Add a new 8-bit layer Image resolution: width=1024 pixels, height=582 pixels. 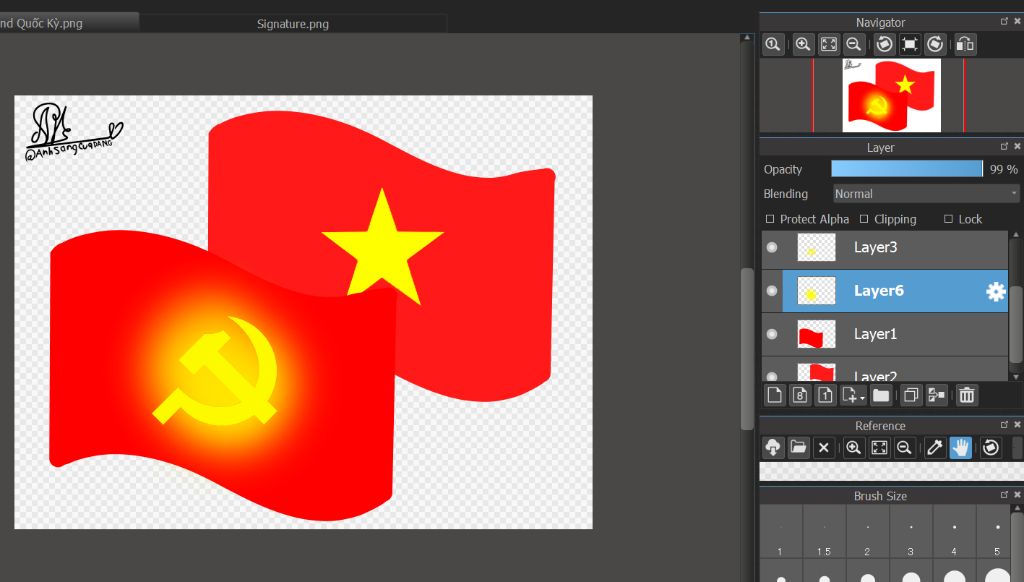tap(800, 395)
